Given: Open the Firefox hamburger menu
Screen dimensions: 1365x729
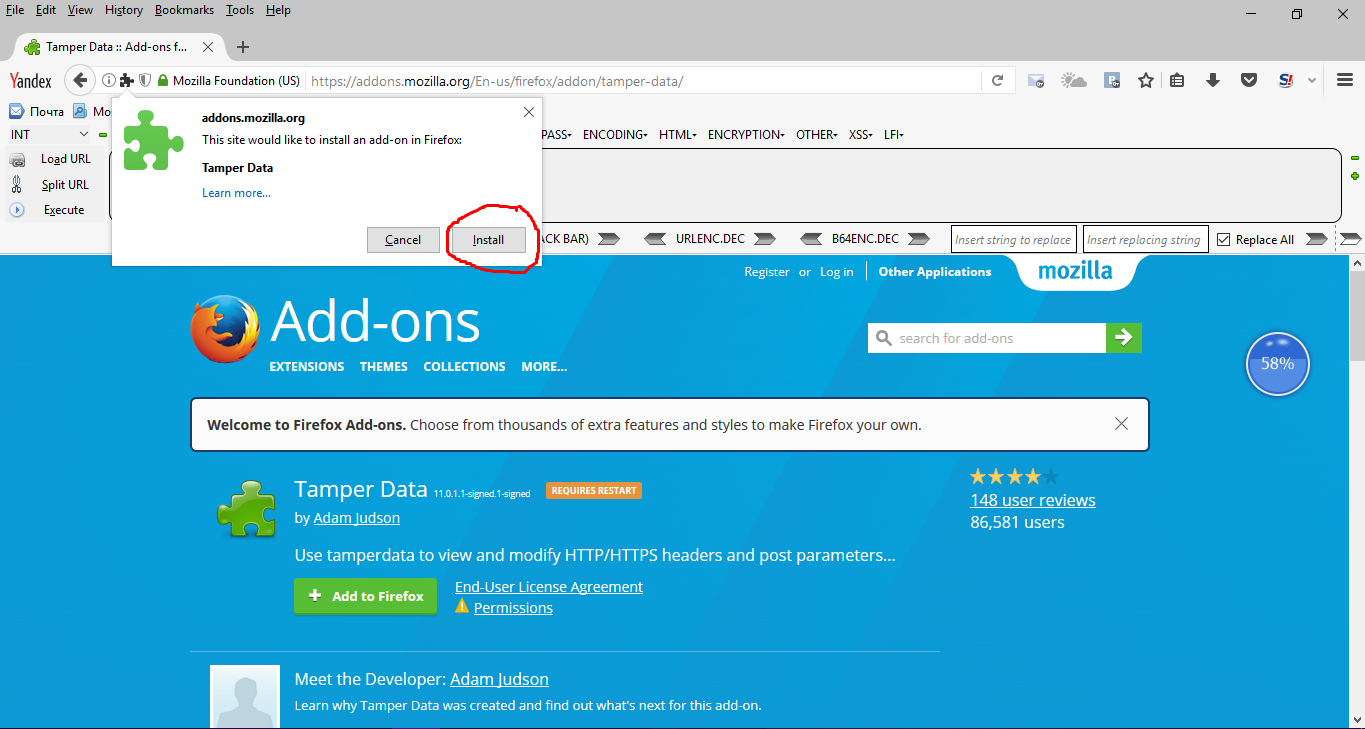Looking at the screenshot, I should point(1344,80).
